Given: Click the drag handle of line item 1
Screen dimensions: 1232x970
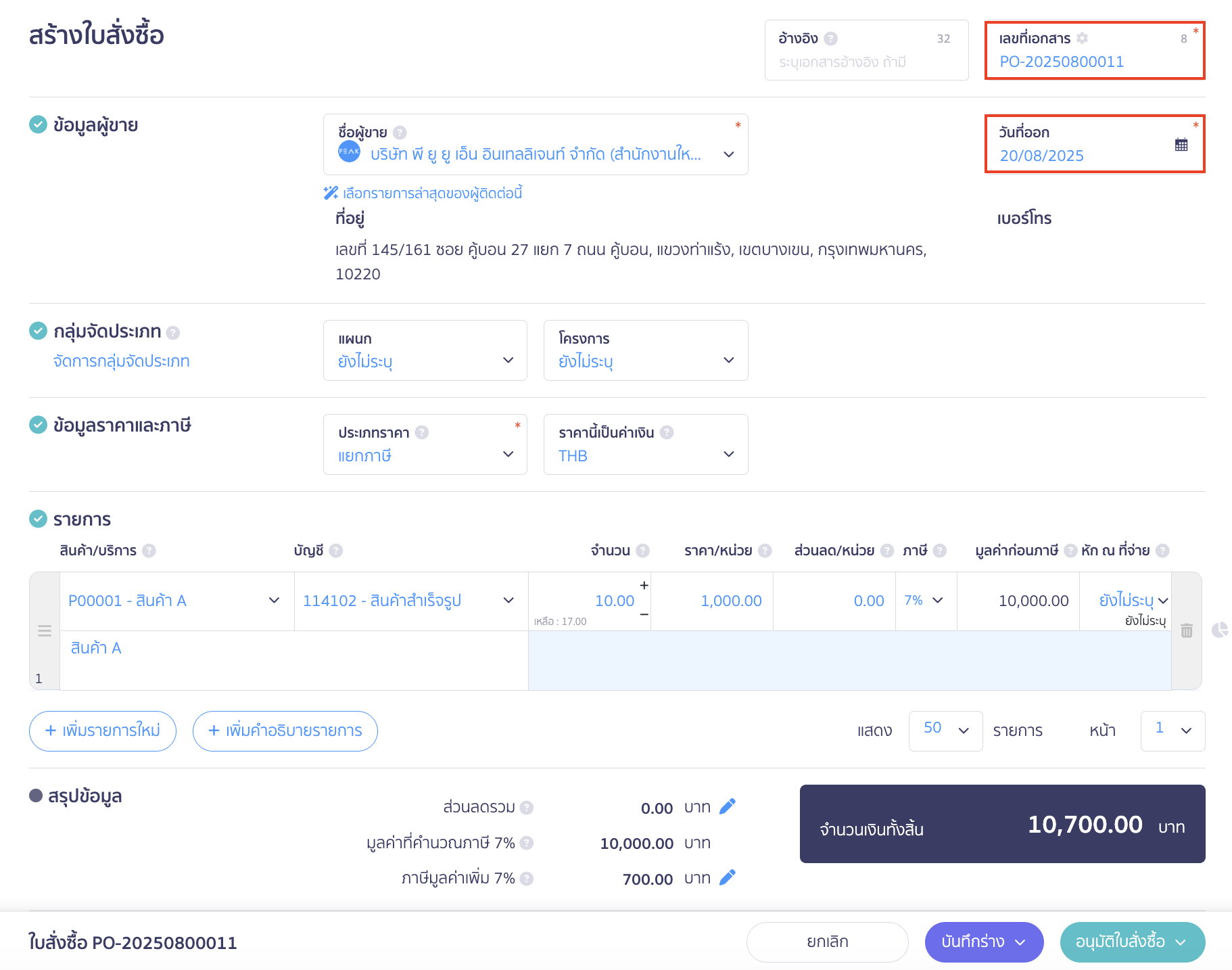Looking at the screenshot, I should tap(45, 630).
